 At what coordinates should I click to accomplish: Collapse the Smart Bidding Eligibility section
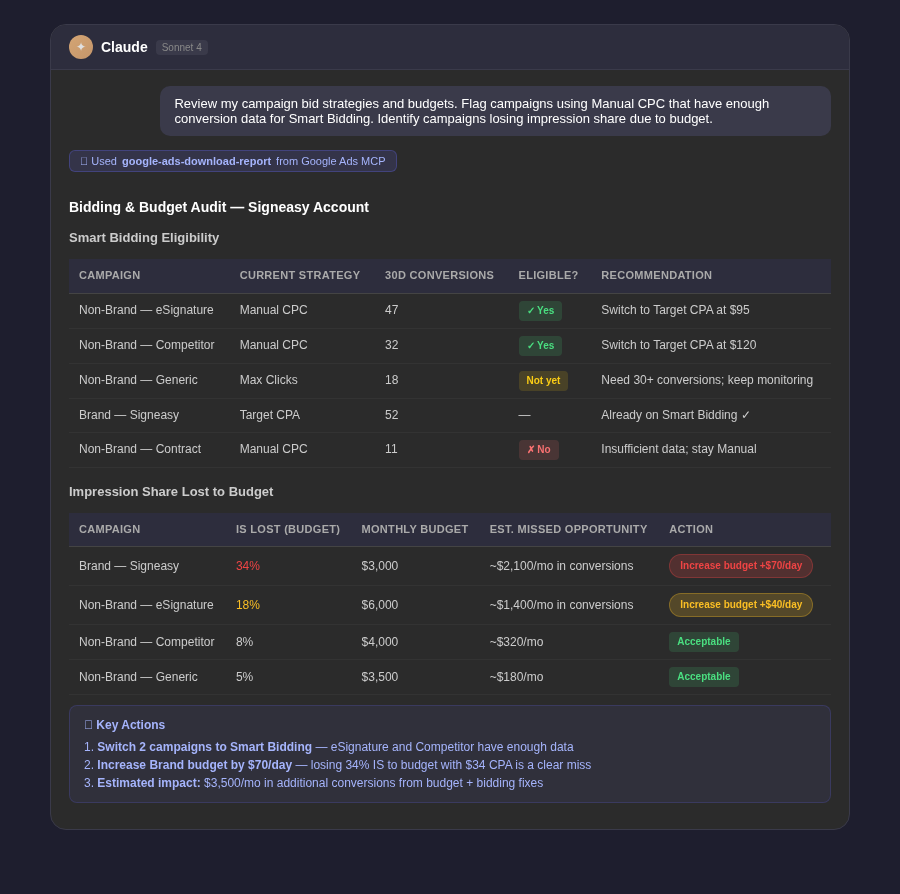(x=143, y=238)
